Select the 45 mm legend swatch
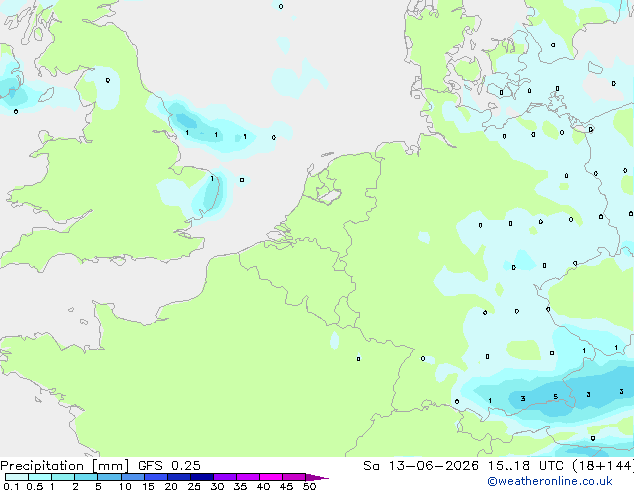634x490 pixels. tap(294, 477)
